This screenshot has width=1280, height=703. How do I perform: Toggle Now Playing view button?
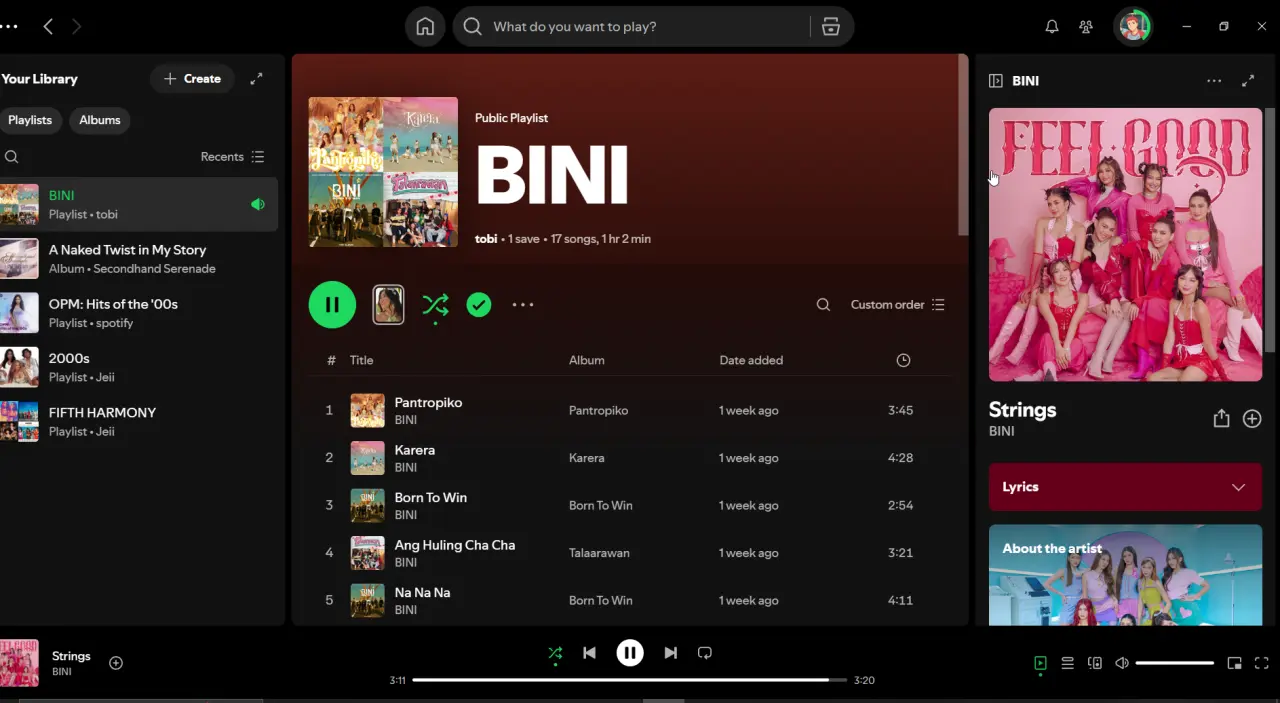click(x=1040, y=663)
